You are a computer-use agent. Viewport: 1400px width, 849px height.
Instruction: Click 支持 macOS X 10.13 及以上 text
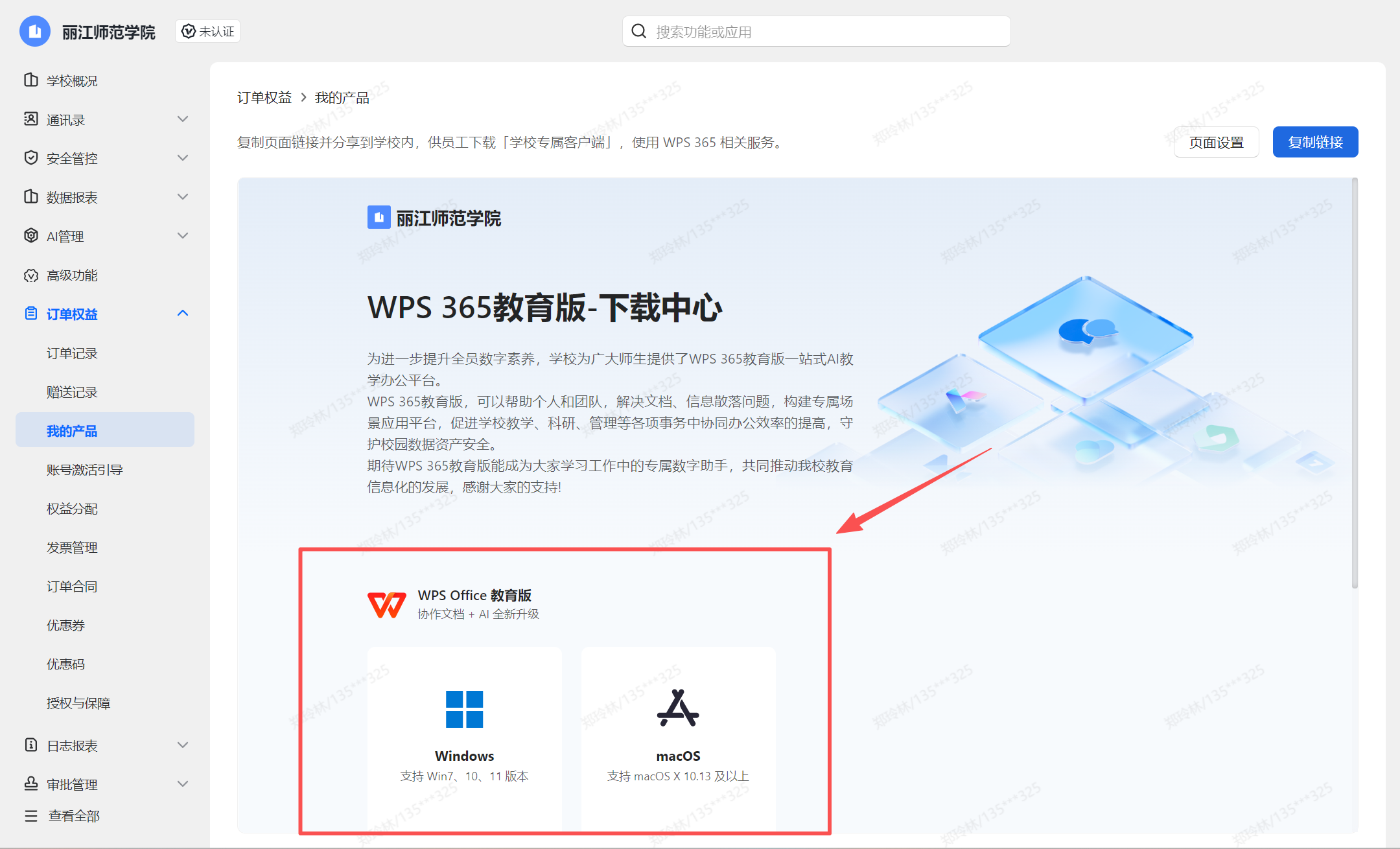[x=678, y=776]
